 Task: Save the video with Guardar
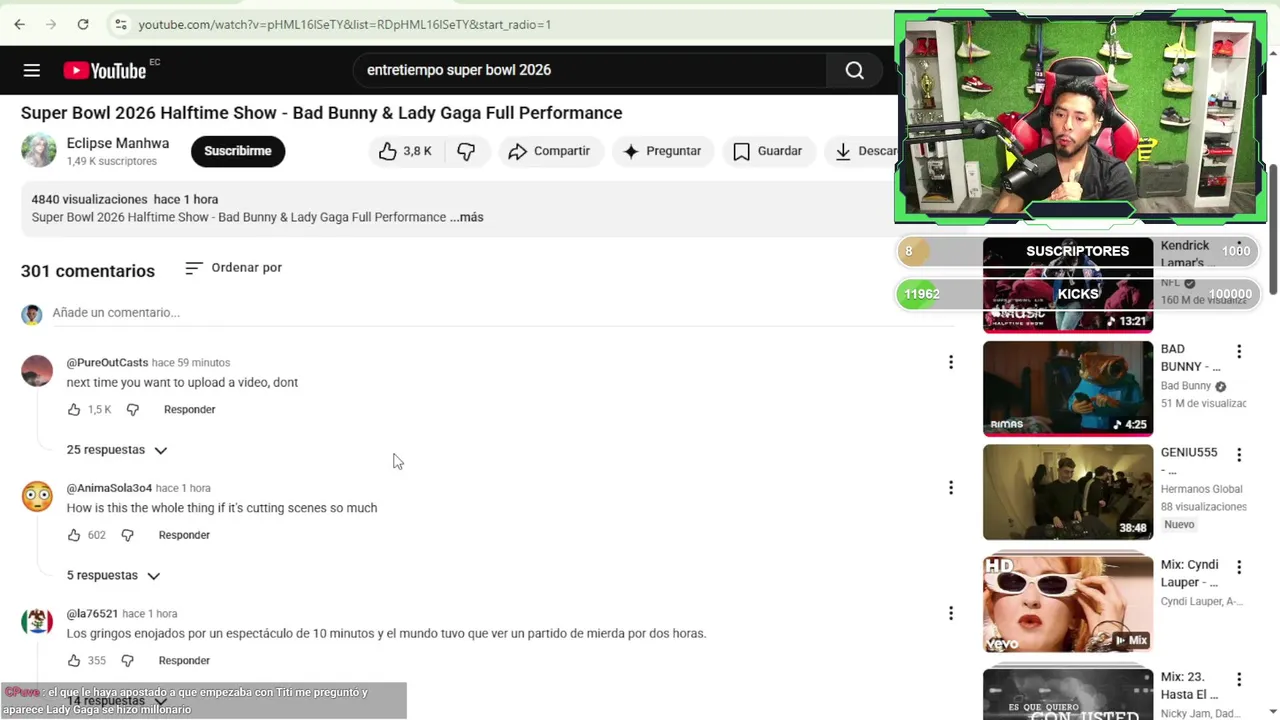pos(768,151)
